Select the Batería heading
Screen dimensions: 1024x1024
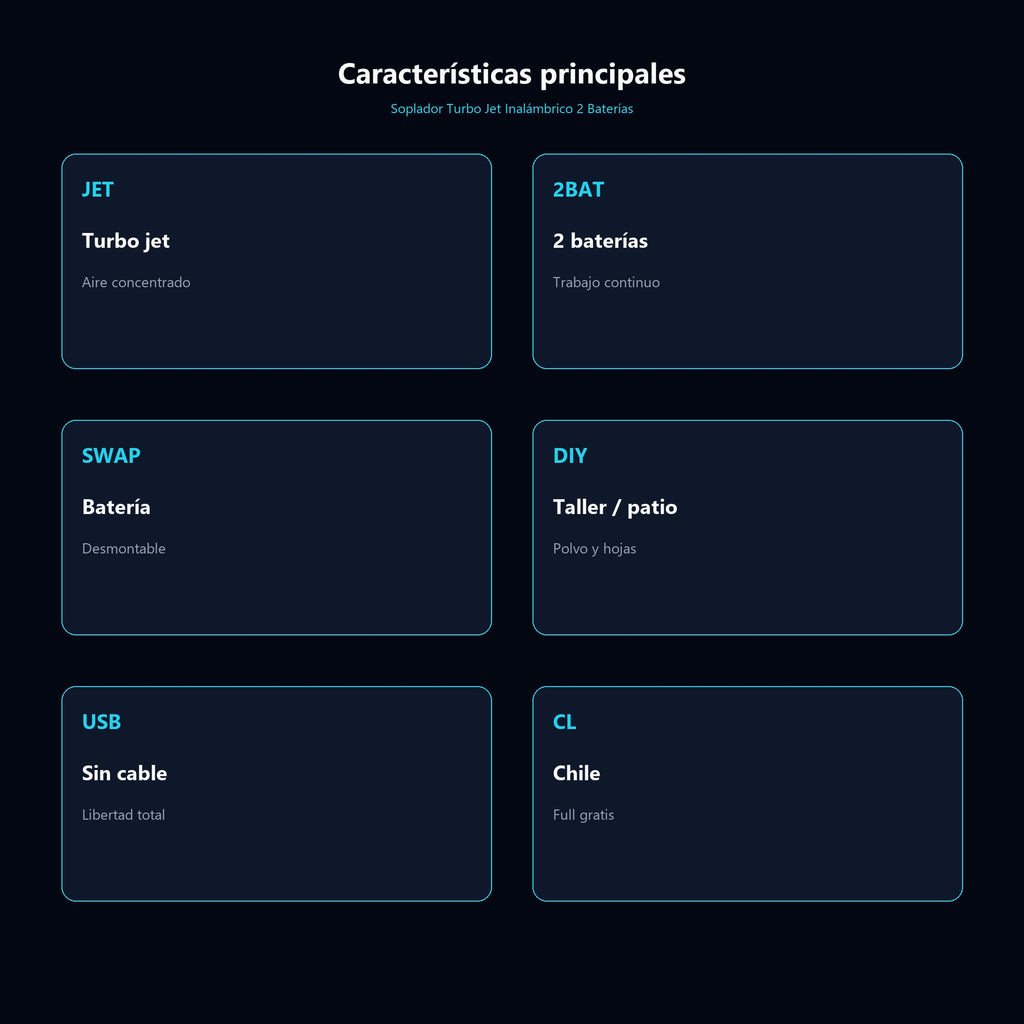(116, 507)
